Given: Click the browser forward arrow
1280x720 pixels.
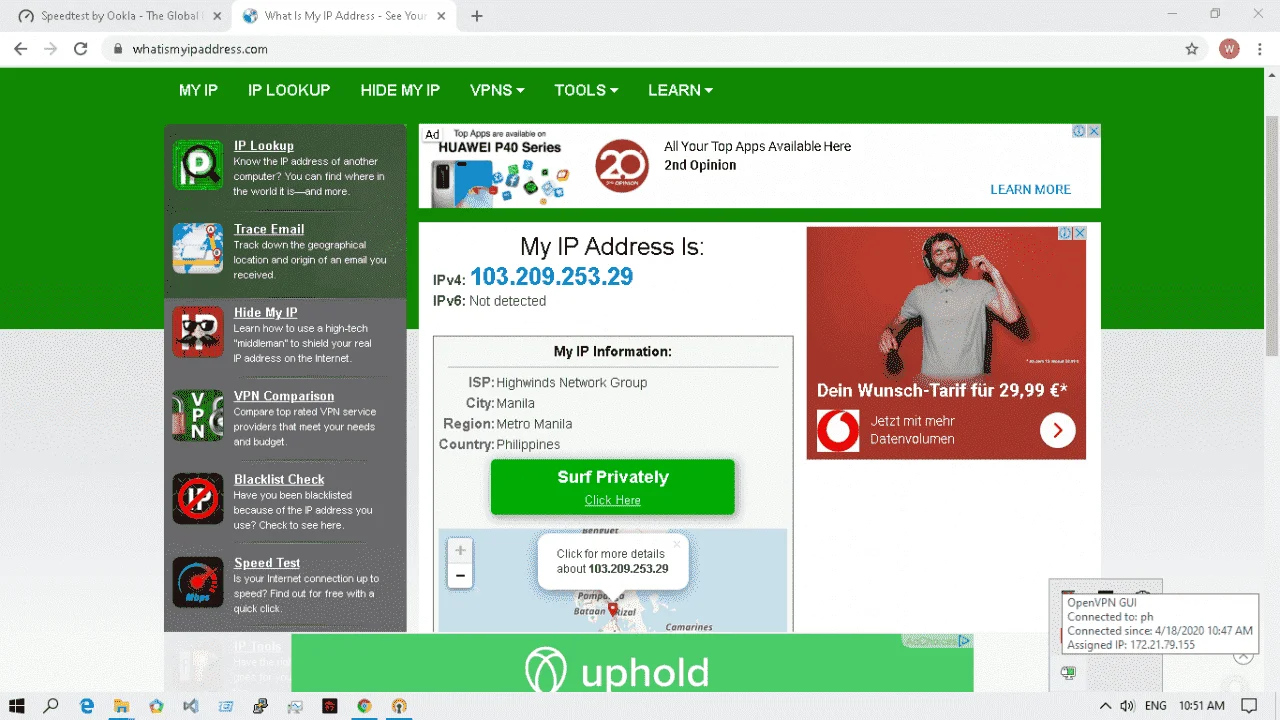Looking at the screenshot, I should (x=50, y=49).
